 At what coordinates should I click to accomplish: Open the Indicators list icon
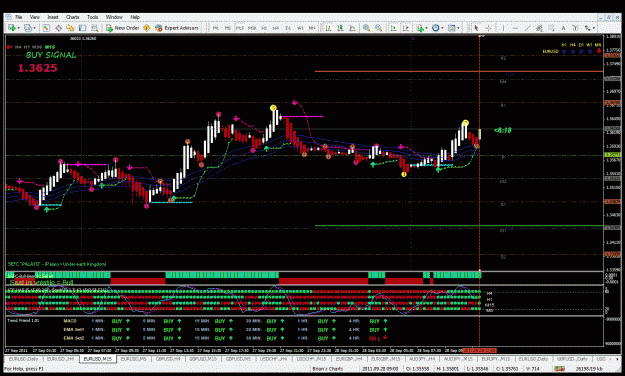coord(420,28)
